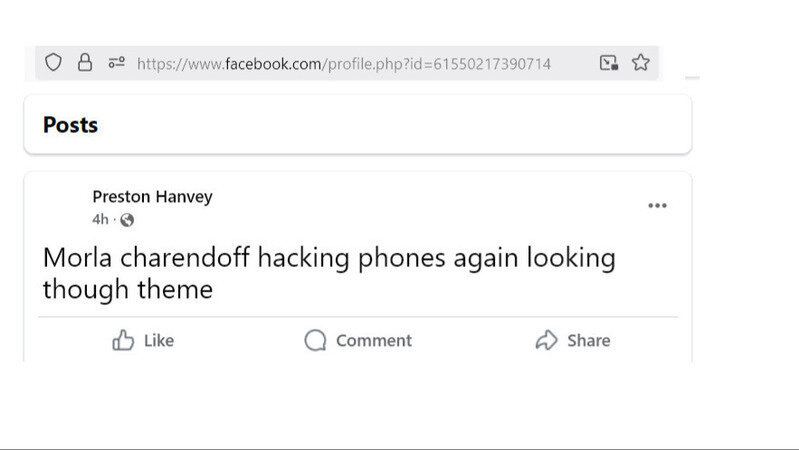Click the Share button label
The image size is (799, 450).
point(589,341)
